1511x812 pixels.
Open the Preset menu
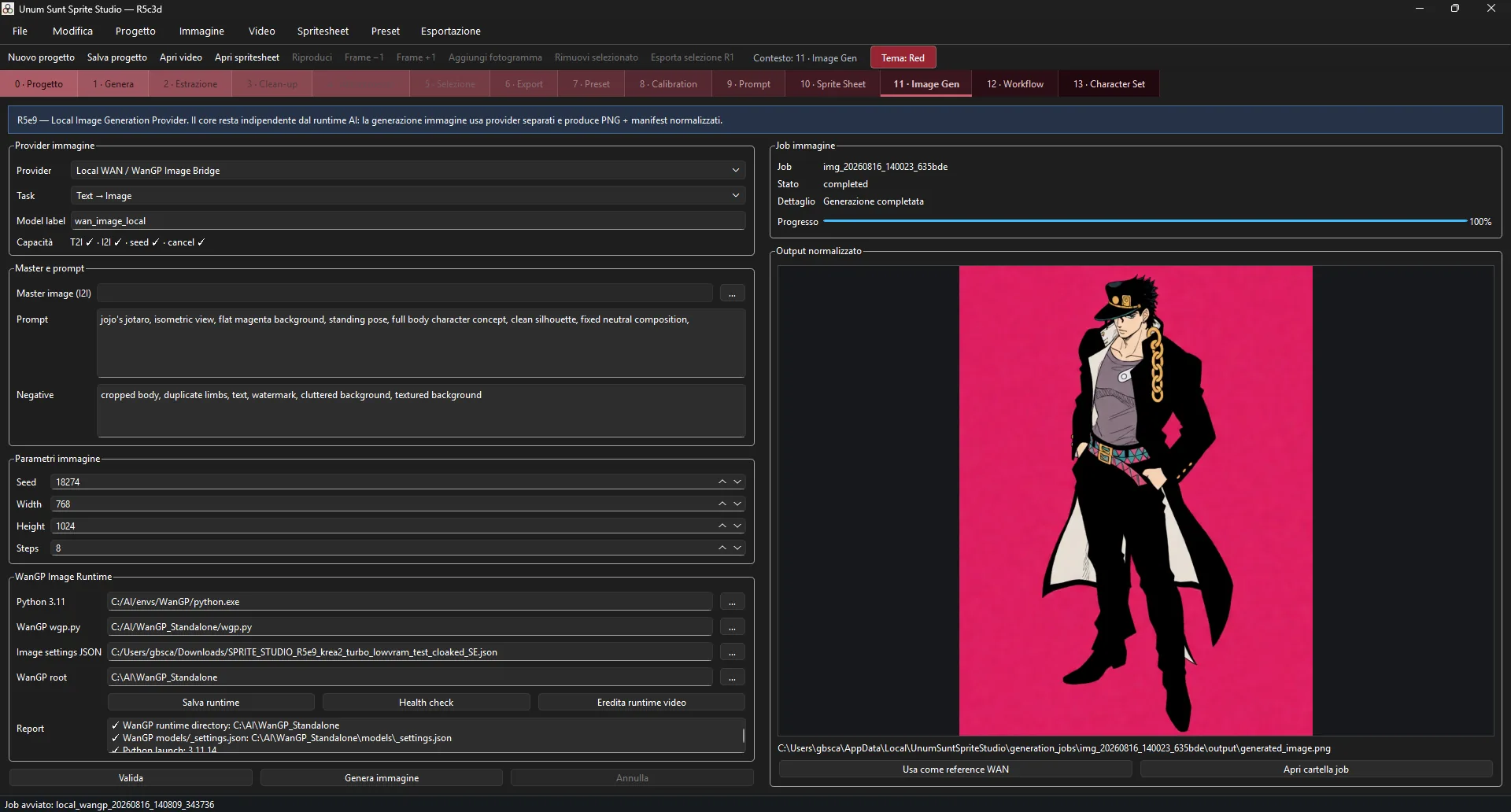coord(386,31)
